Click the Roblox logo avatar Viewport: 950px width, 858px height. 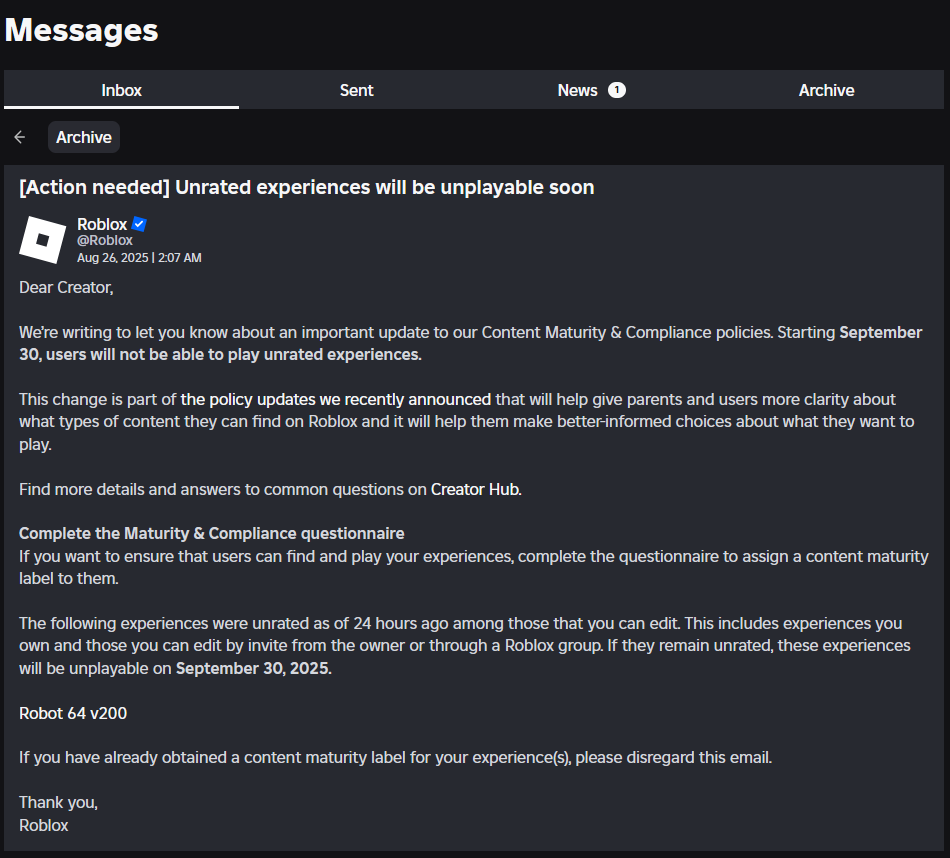42,240
